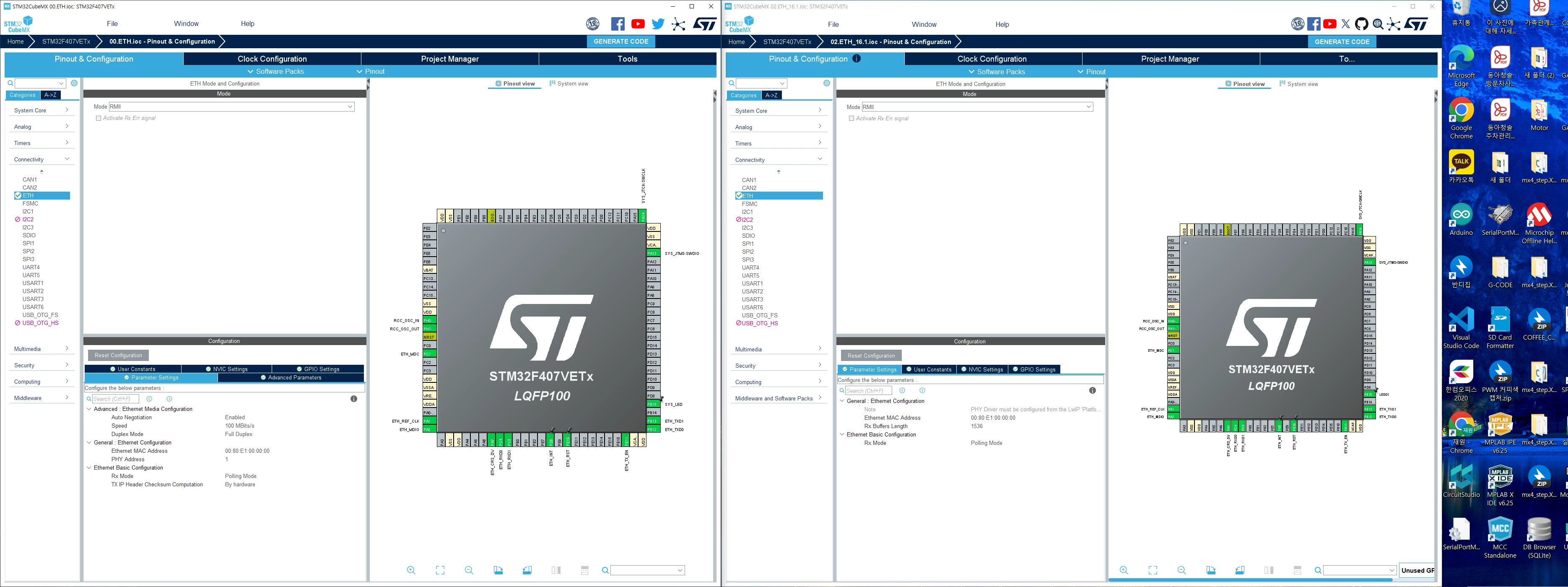The image size is (1568, 587).
Task: Toggle Activate Rx Err signal in left window
Action: [99, 118]
